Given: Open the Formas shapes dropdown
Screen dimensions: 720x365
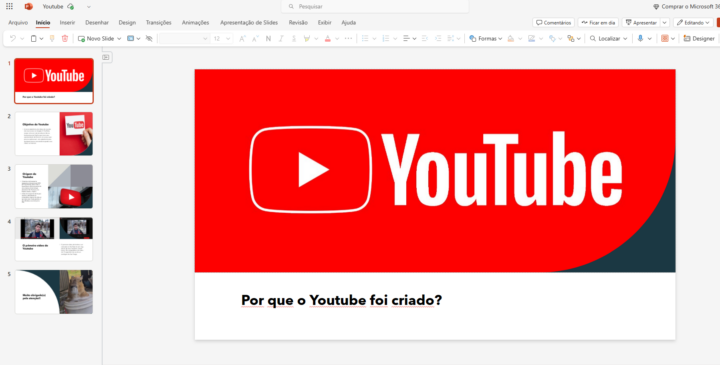Looking at the screenshot, I should [486, 39].
